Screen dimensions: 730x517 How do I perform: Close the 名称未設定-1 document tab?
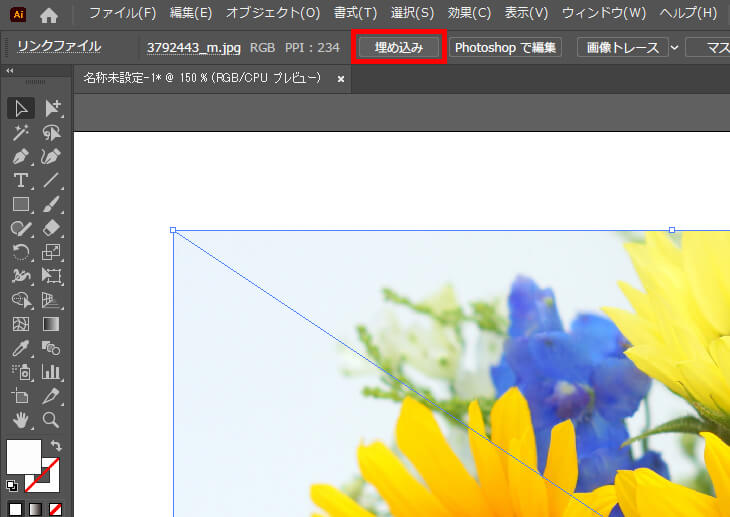tap(341, 79)
